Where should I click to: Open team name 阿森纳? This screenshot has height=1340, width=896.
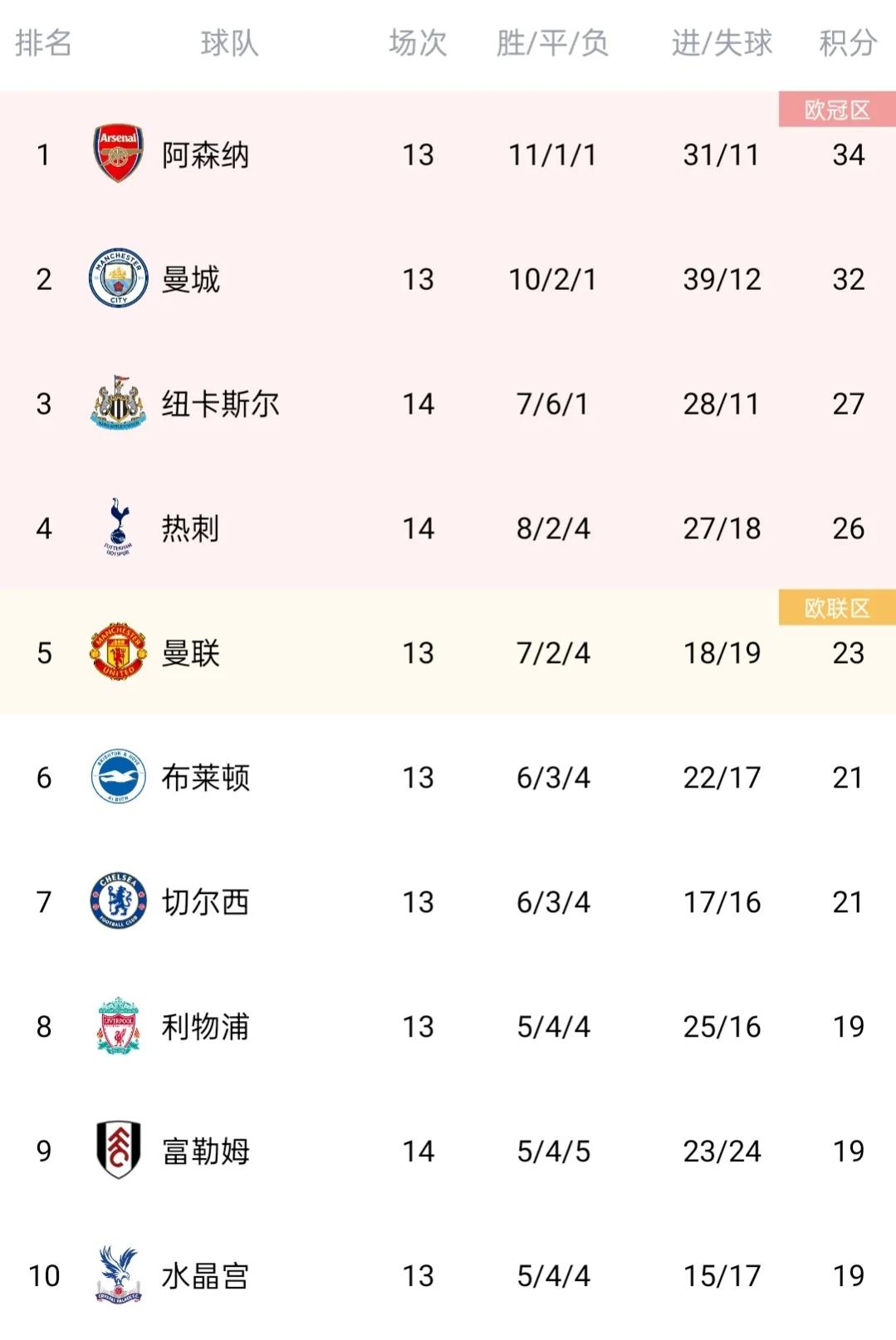pos(205,155)
